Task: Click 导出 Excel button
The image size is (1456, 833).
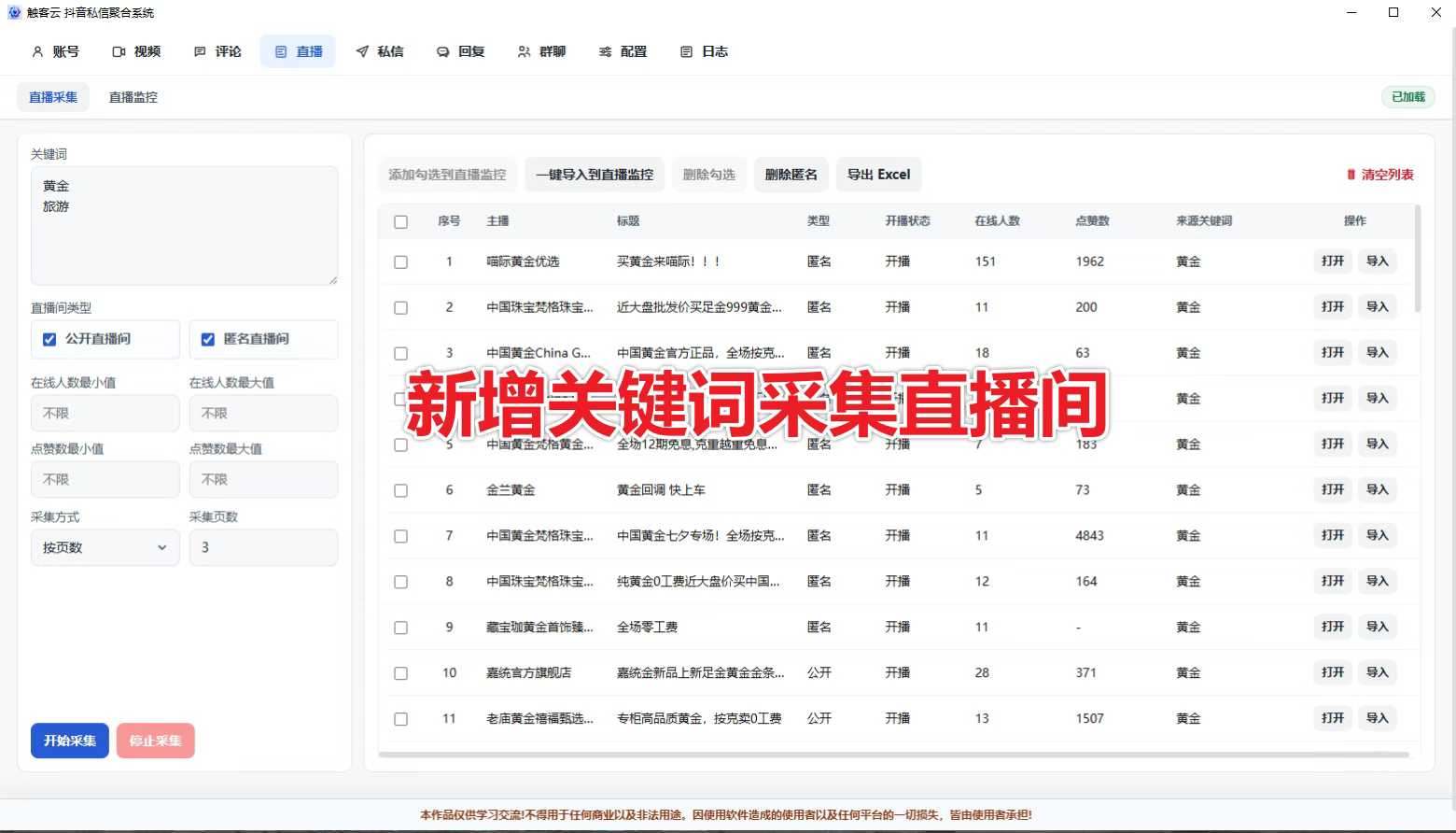Action: coord(879,175)
